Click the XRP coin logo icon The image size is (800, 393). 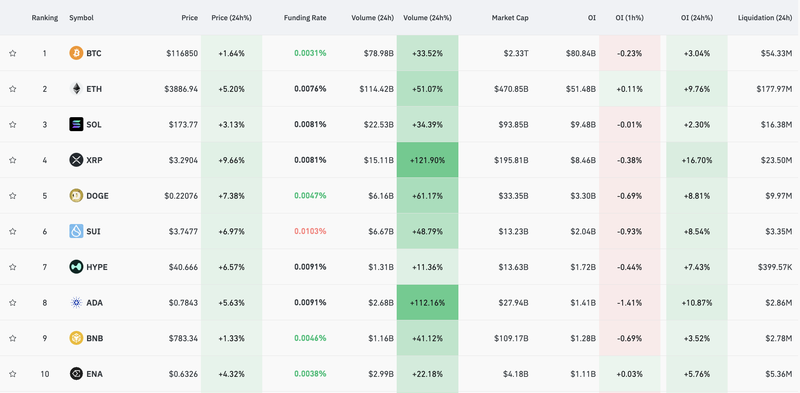[x=76, y=160]
